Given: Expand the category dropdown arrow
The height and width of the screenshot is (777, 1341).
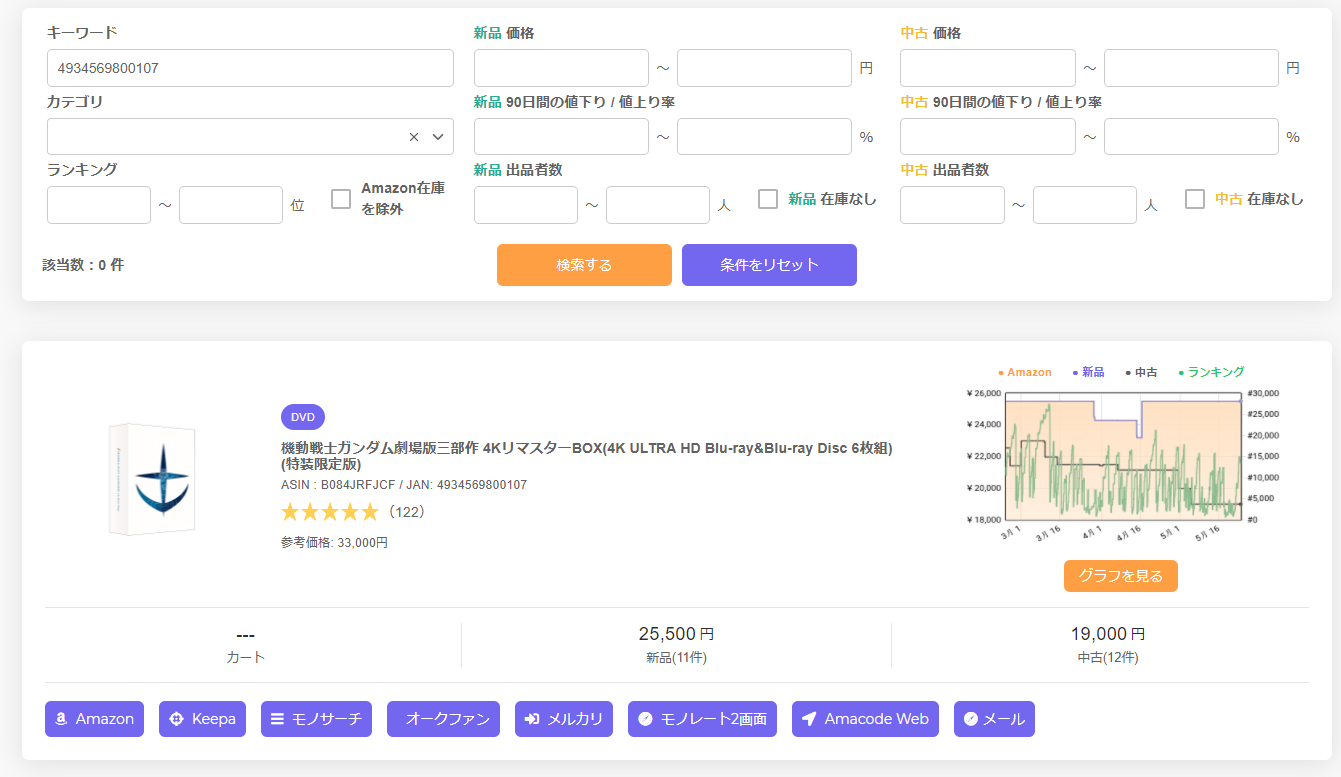Looking at the screenshot, I should point(438,137).
